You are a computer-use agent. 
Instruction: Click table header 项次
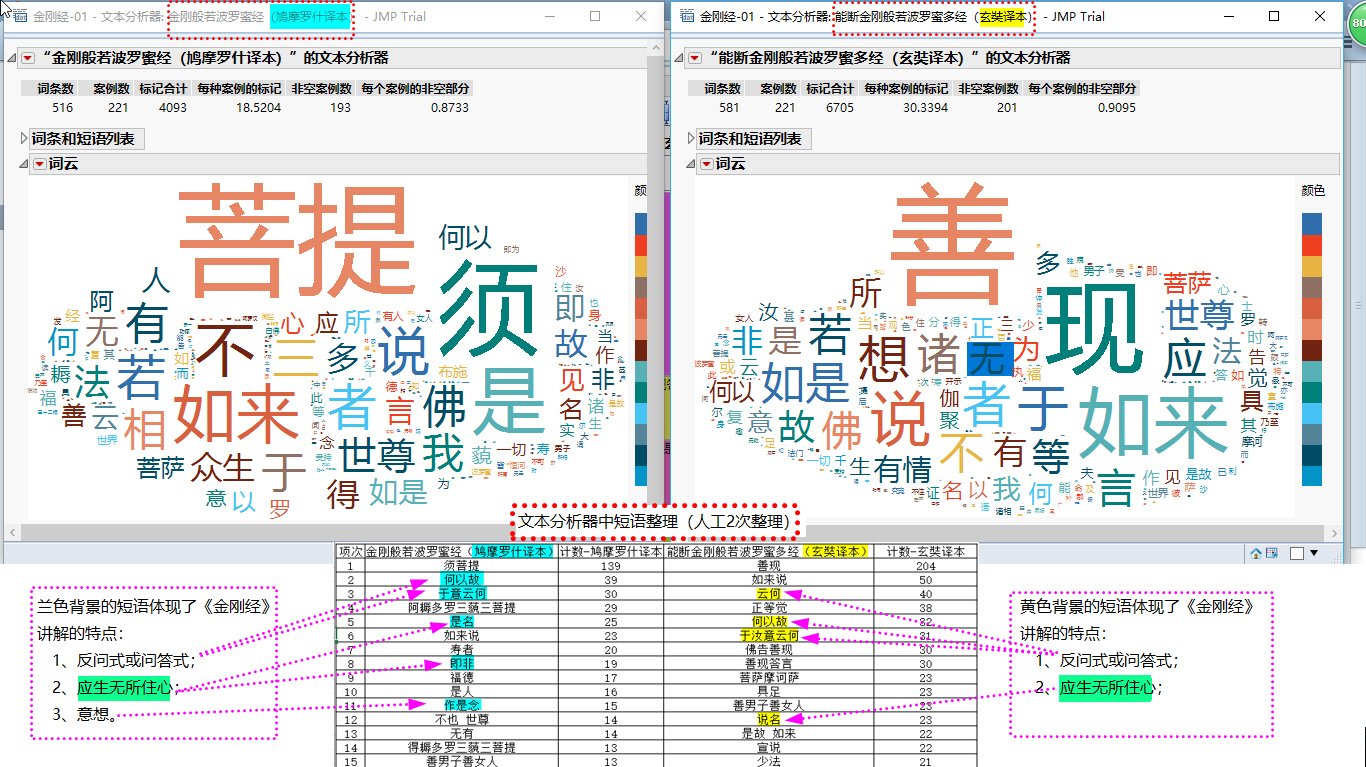350,552
